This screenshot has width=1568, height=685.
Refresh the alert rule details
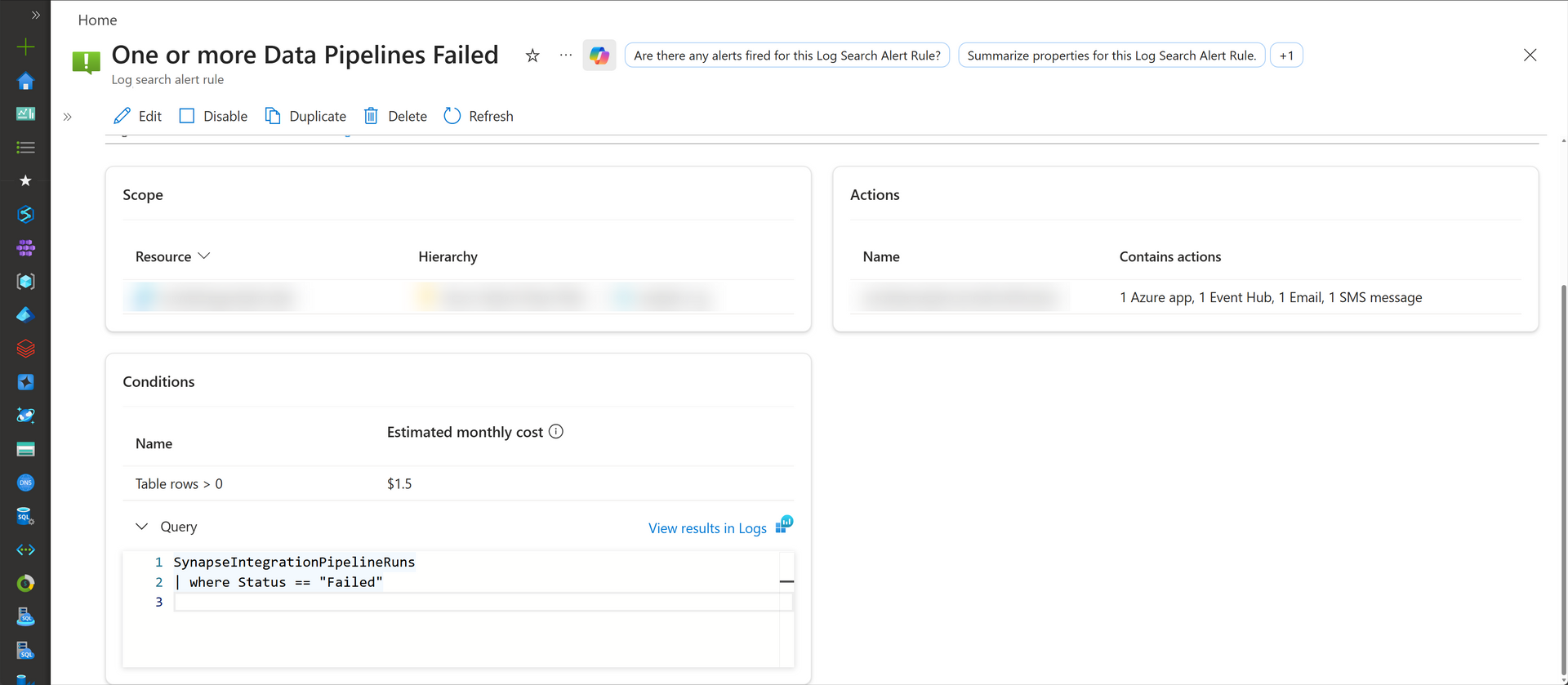479,116
